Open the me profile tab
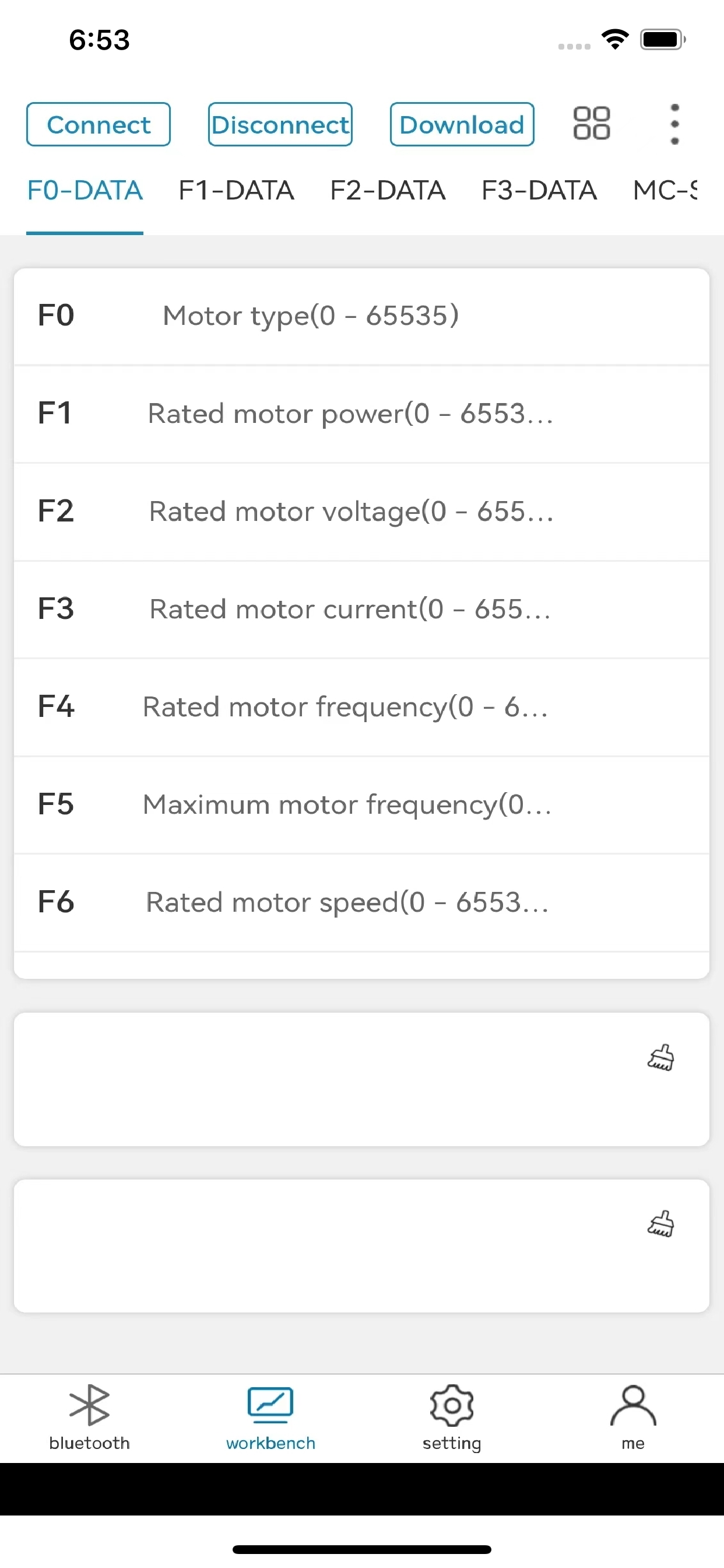This screenshot has width=724, height=1568. point(632,1418)
